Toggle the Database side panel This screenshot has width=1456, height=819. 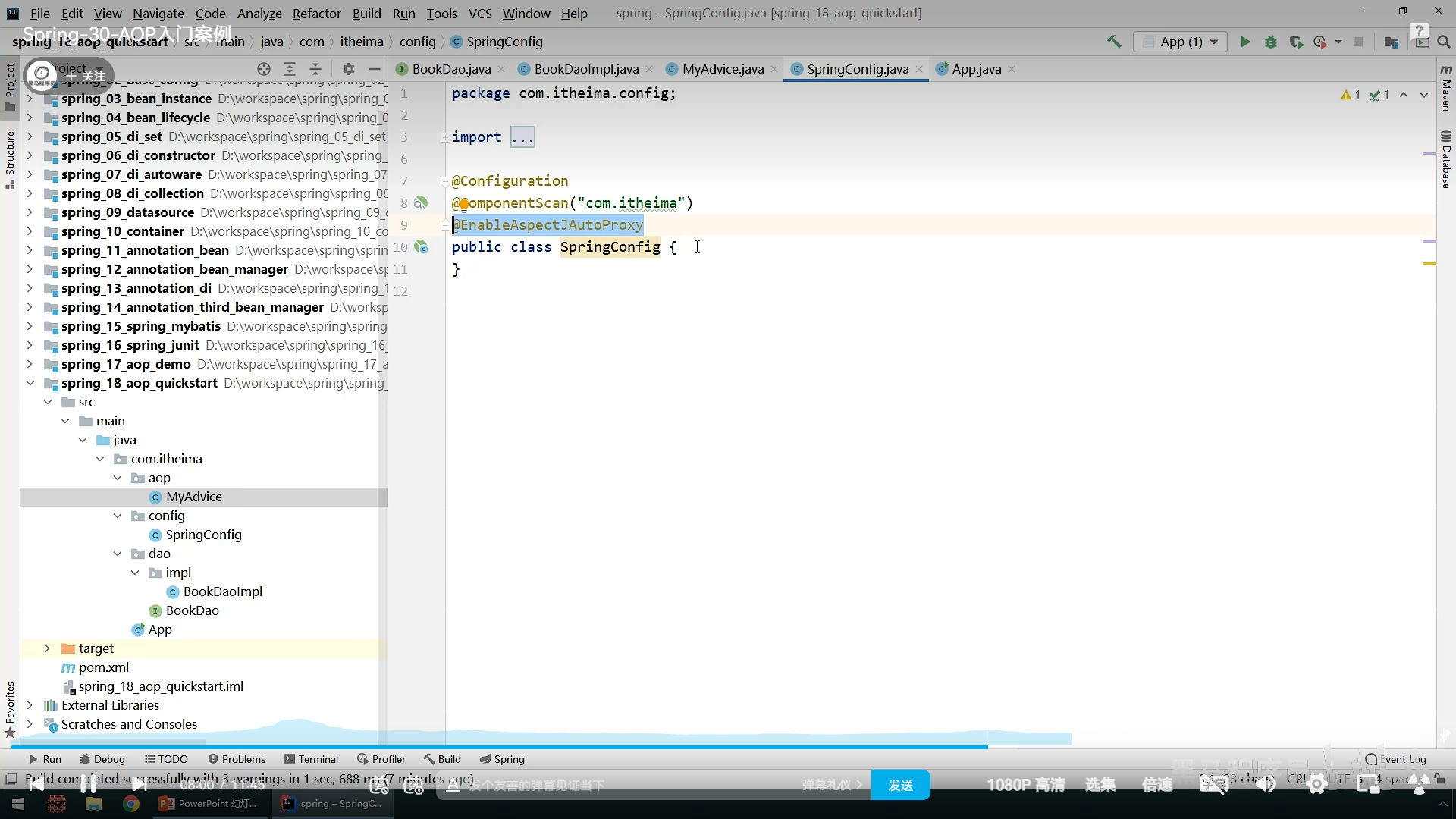(1446, 161)
